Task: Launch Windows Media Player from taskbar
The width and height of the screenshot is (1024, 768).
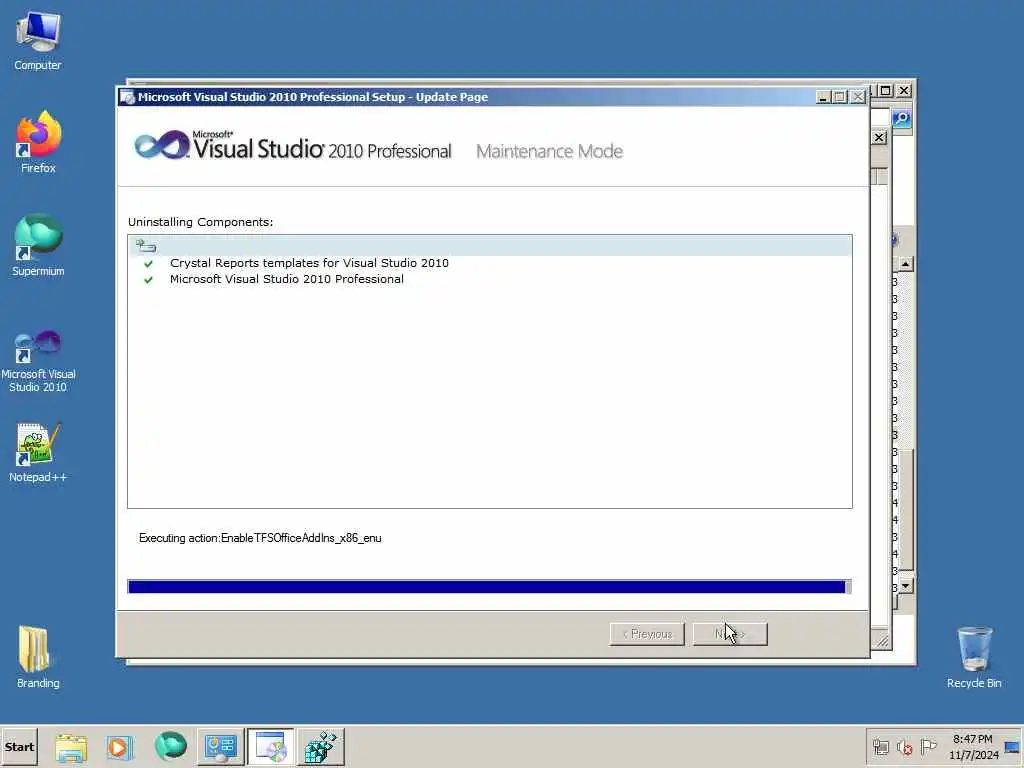Action: tap(120, 747)
